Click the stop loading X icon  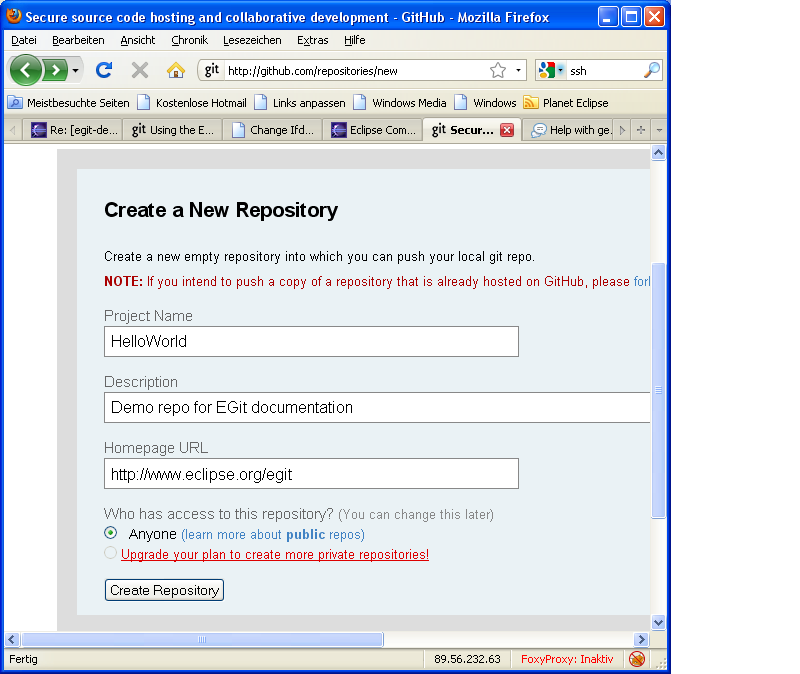pos(140,70)
